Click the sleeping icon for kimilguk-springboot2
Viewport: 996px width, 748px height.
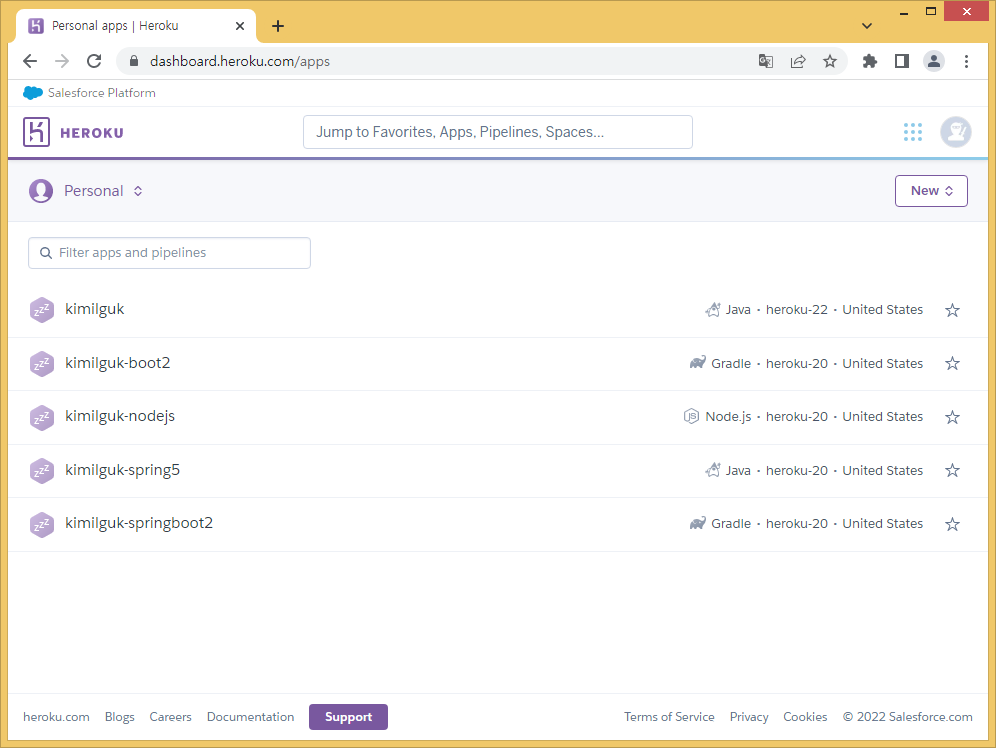point(42,524)
